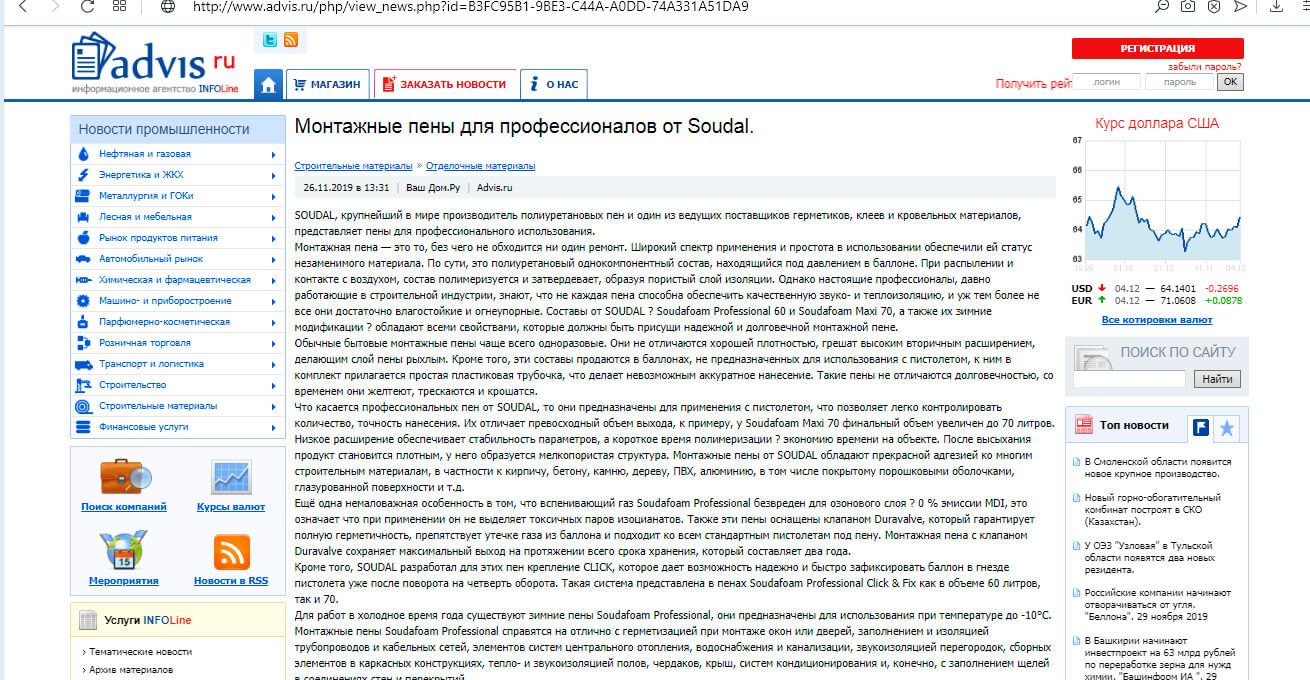Screen dimensions: 1310x680
Task: Expand the 'Нефтяная и газовая' submenu arrow
Action: [x=273, y=154]
